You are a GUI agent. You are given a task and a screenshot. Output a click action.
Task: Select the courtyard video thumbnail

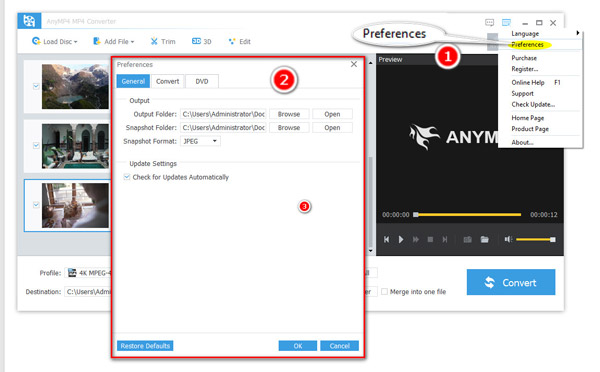(x=75, y=146)
